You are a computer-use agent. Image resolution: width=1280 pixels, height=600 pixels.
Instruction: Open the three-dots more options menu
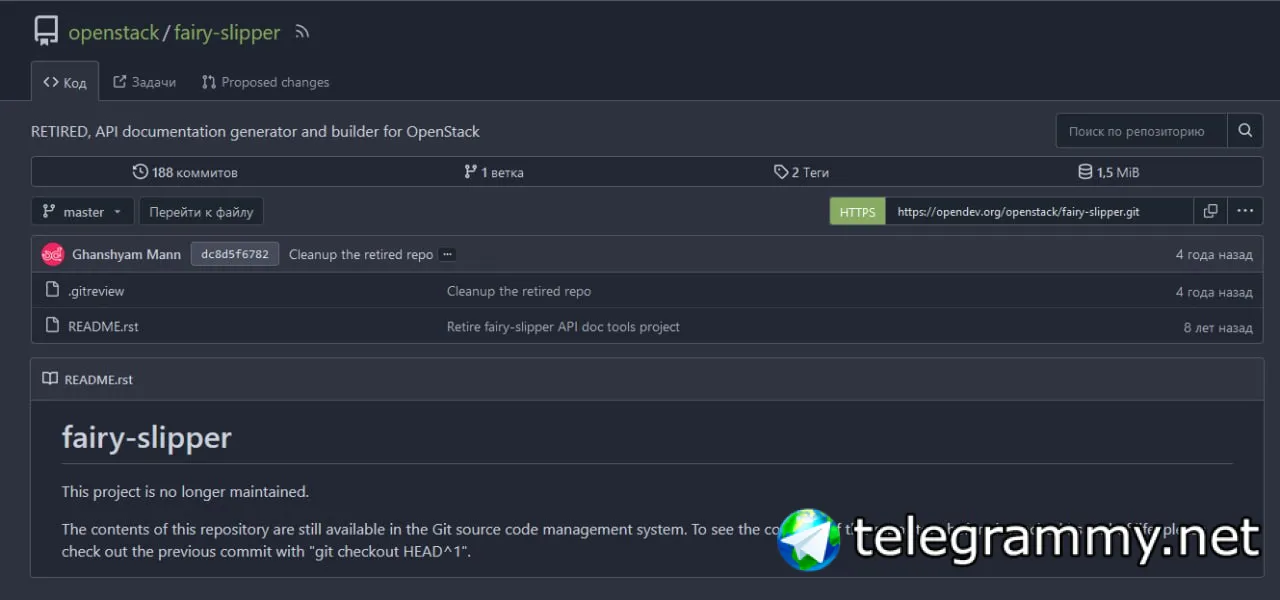click(x=1245, y=211)
